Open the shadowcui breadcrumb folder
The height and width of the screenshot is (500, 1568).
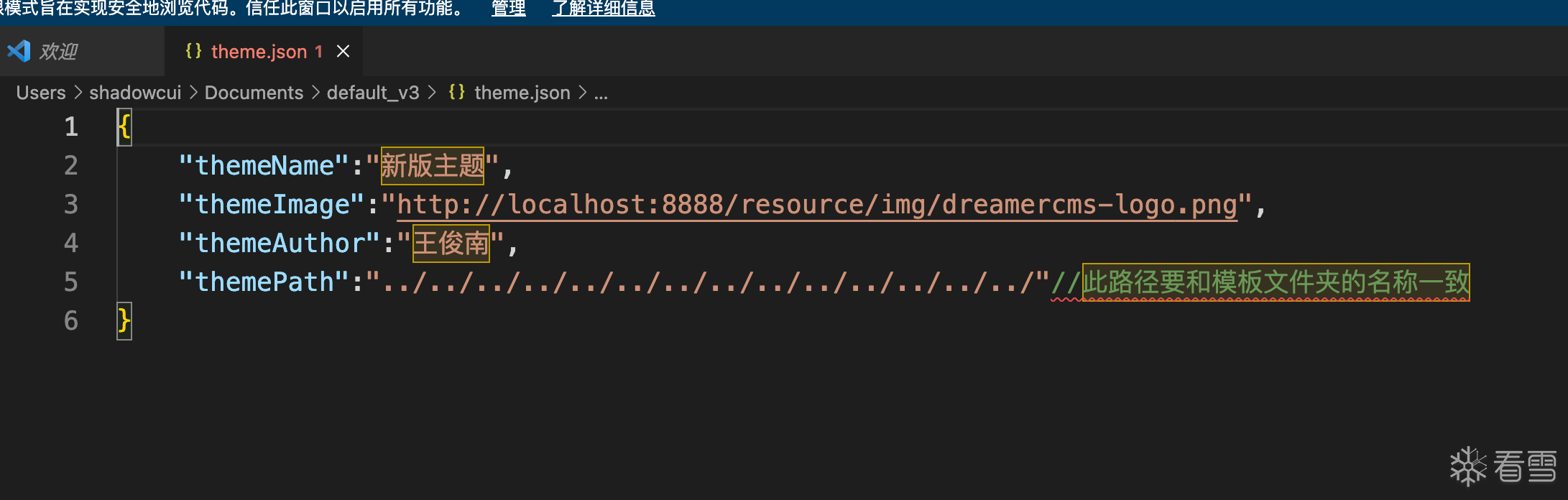click(135, 93)
